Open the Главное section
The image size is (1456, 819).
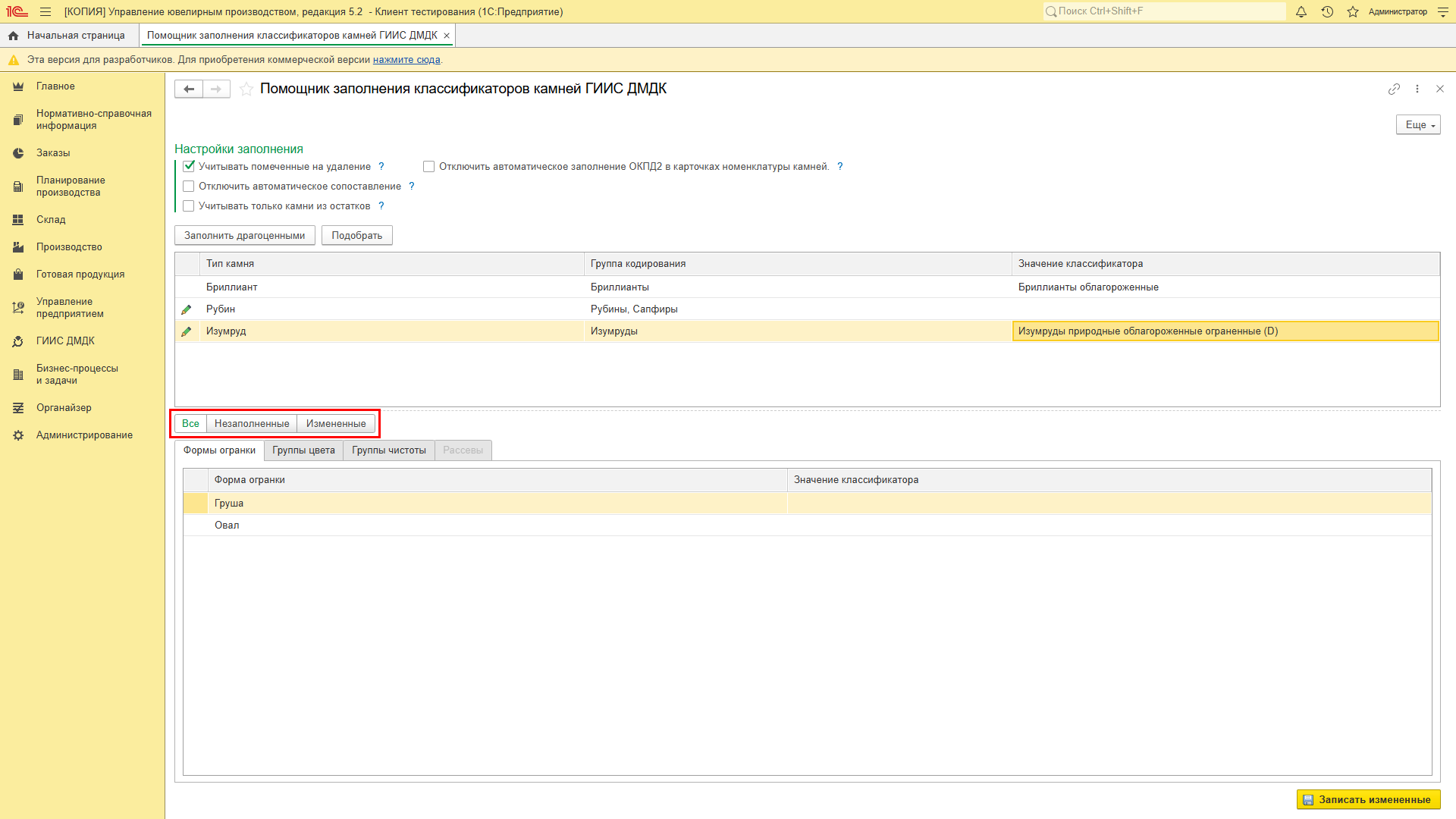click(55, 86)
